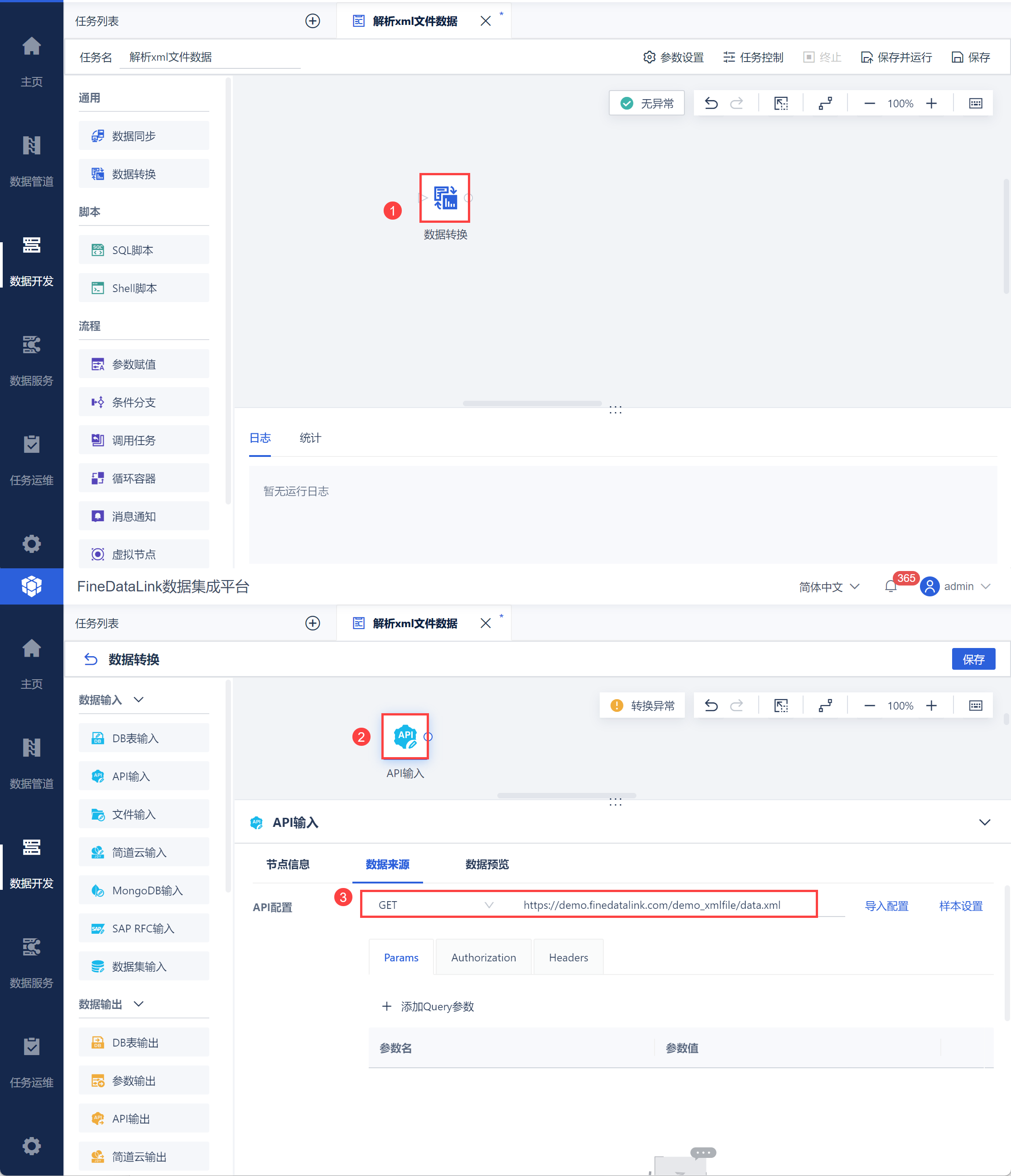Click the 数据转换 node on the canvas

tap(444, 198)
